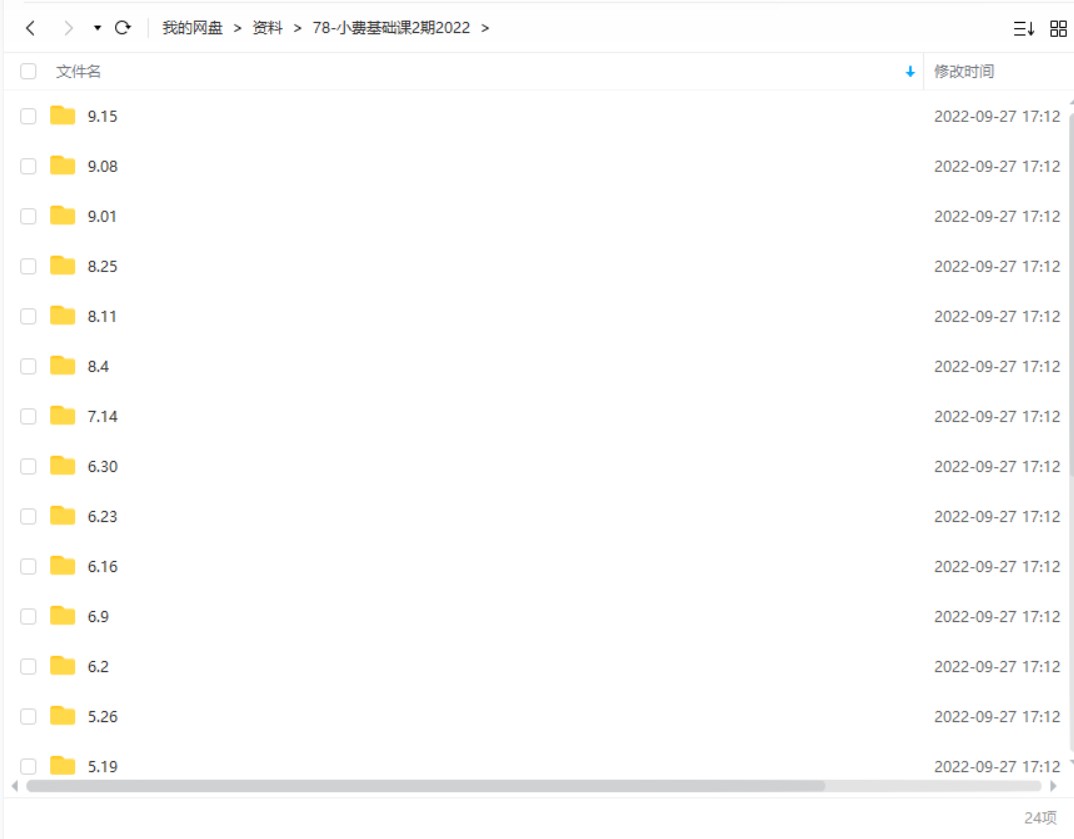Click folder icon for 8.4
1074x839 pixels.
[x=62, y=365]
